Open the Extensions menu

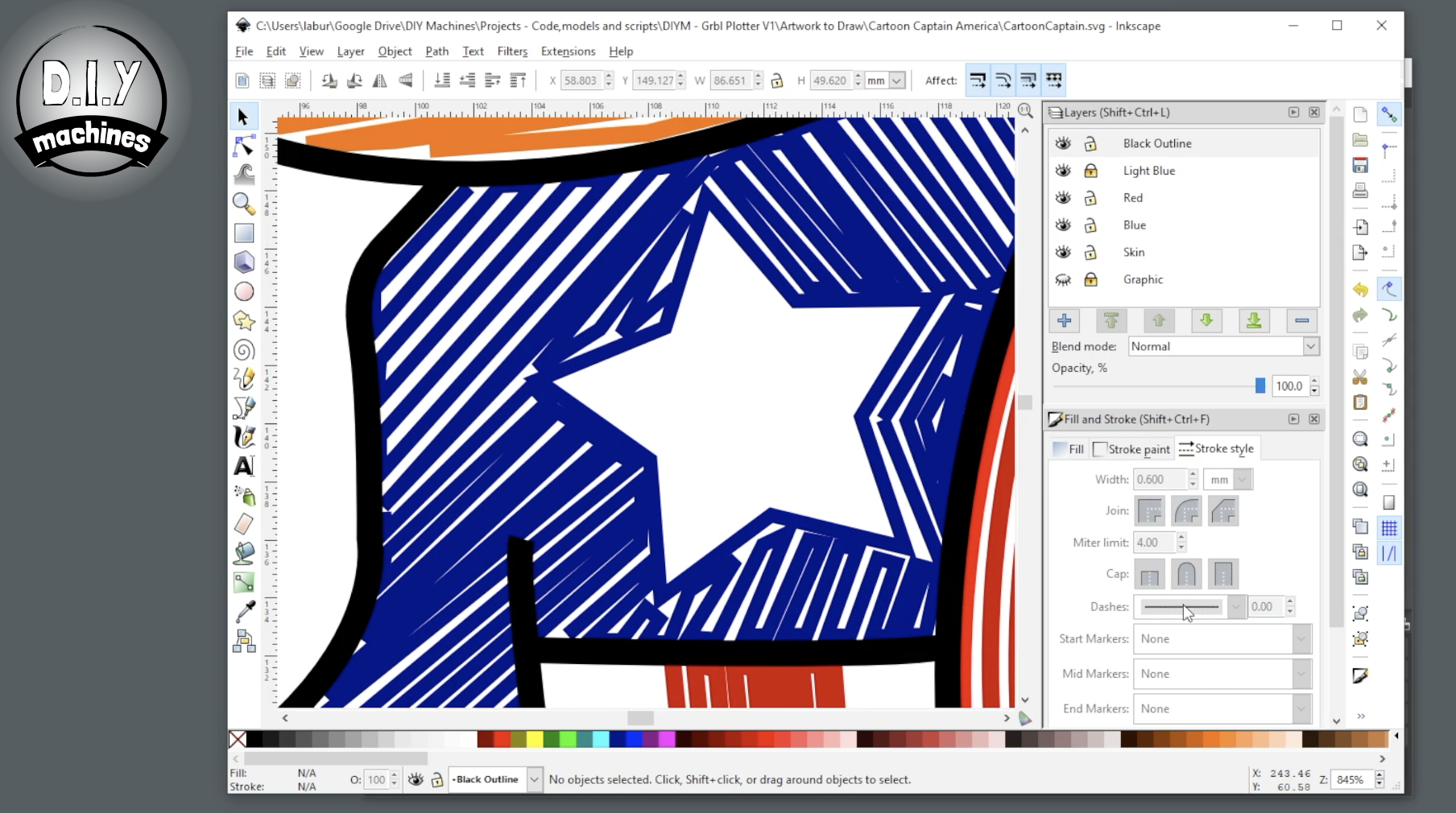568,52
